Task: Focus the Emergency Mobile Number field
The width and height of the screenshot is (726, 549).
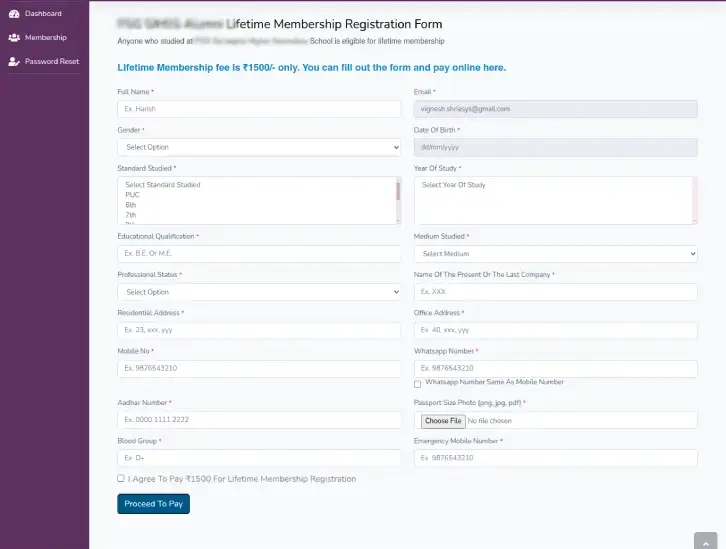Action: (556, 458)
